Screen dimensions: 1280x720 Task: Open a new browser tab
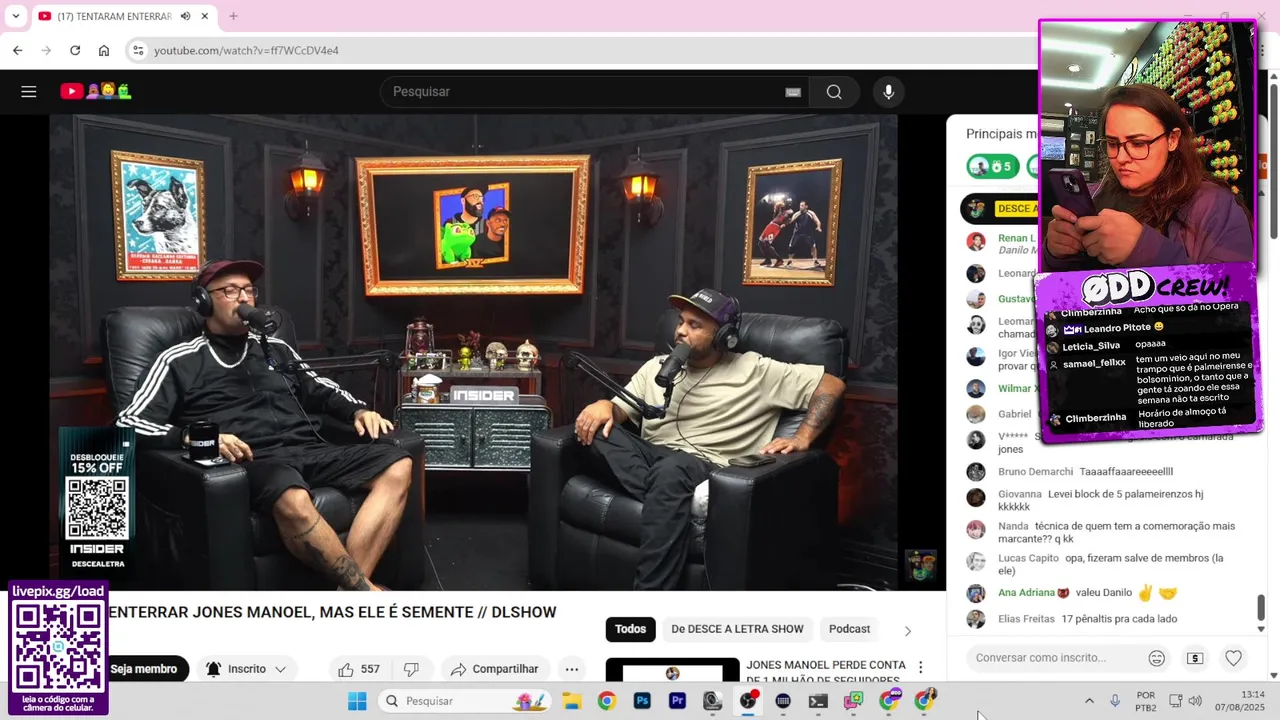pyautogui.click(x=233, y=17)
